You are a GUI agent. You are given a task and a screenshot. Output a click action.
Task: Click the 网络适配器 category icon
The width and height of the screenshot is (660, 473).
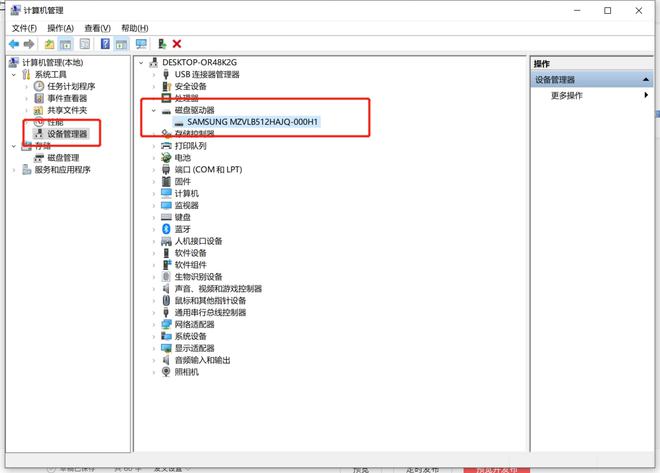[x=167, y=324]
